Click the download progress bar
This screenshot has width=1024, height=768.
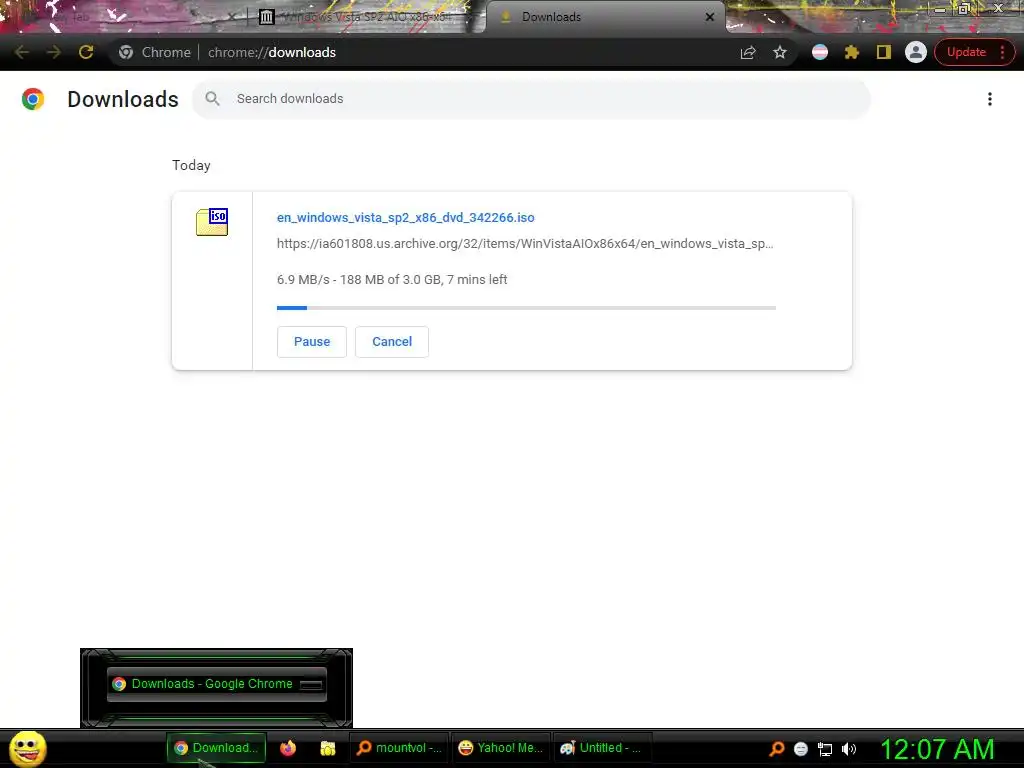526,308
